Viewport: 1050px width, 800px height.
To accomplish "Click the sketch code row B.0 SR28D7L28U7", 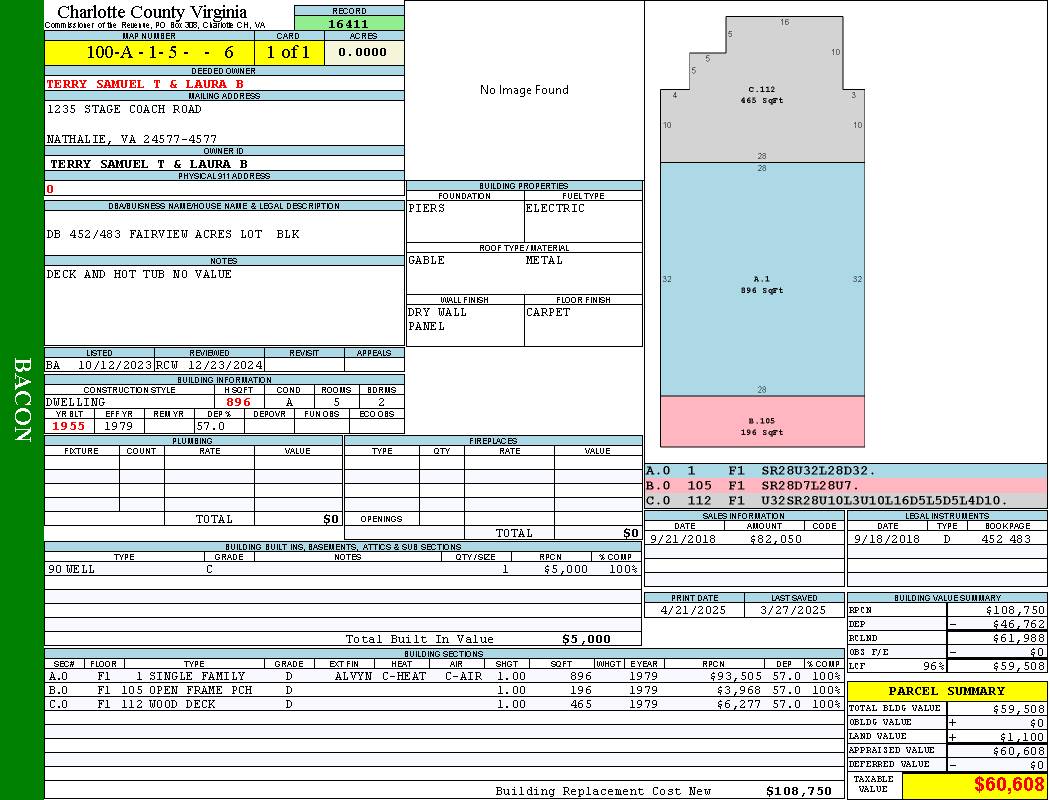I will [x=846, y=486].
